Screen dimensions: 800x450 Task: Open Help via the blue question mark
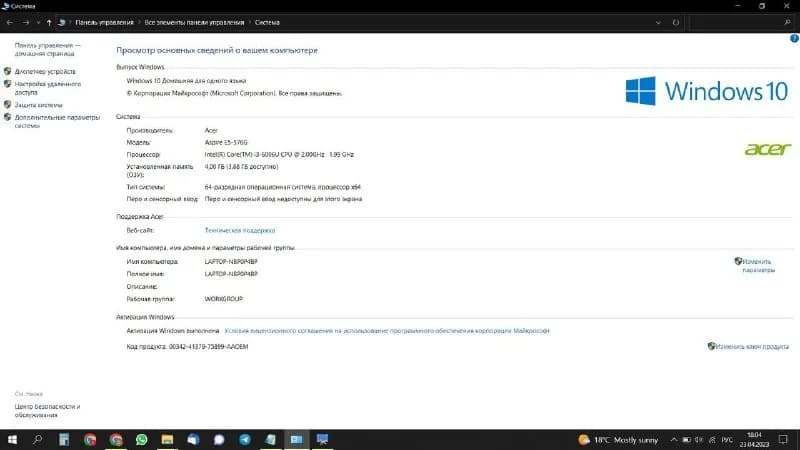tap(794, 38)
